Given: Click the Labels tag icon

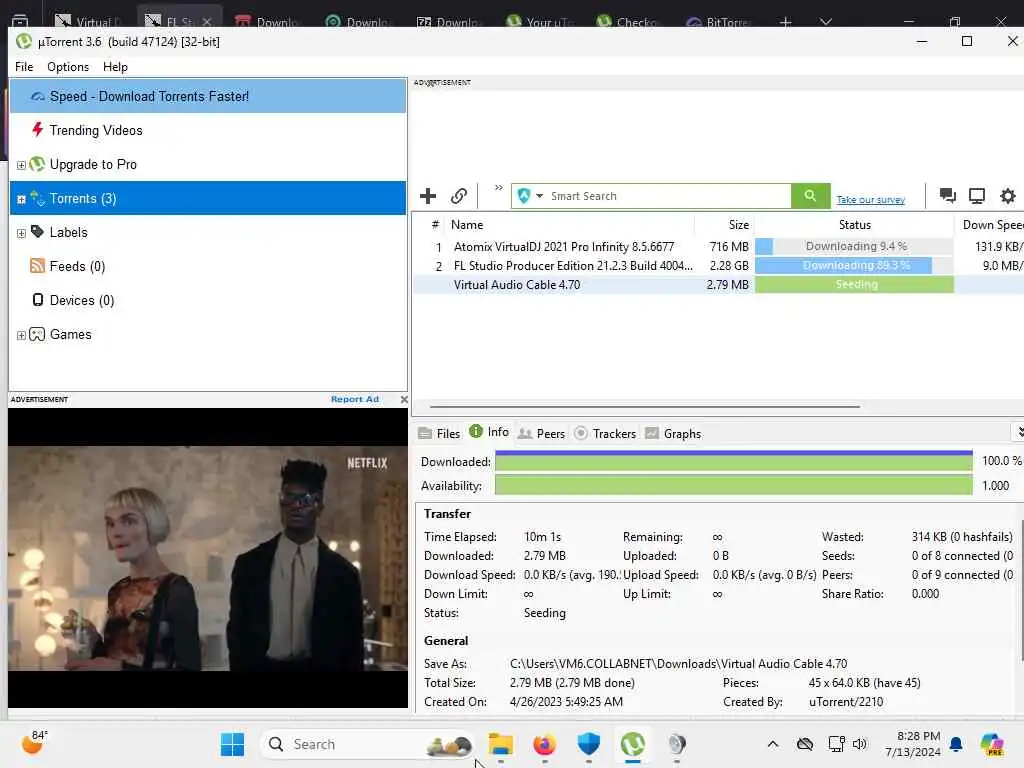Looking at the screenshot, I should pos(37,232).
